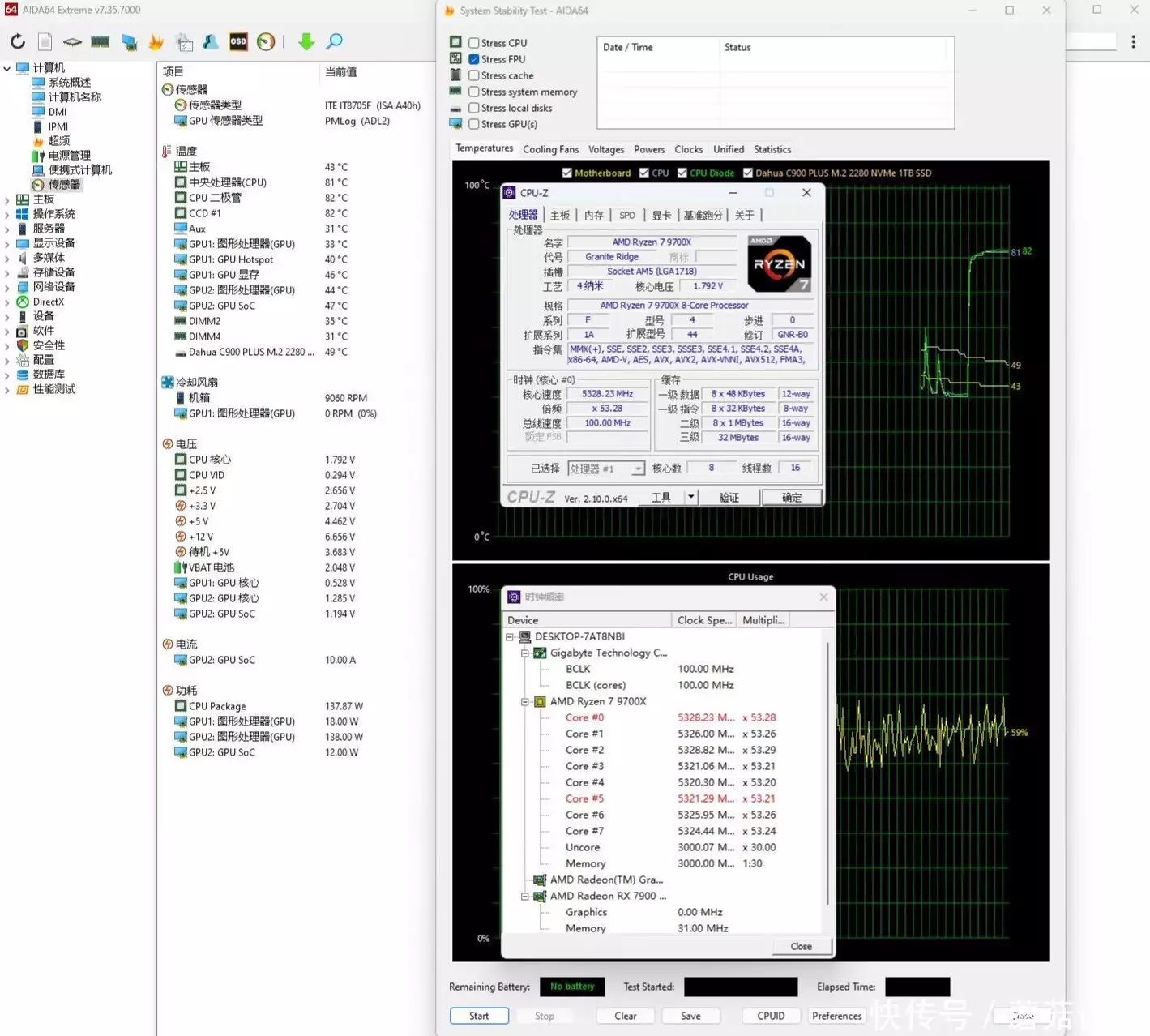Open the DMI sidebar item
Screen dimensions: 1150x1036
point(58,112)
